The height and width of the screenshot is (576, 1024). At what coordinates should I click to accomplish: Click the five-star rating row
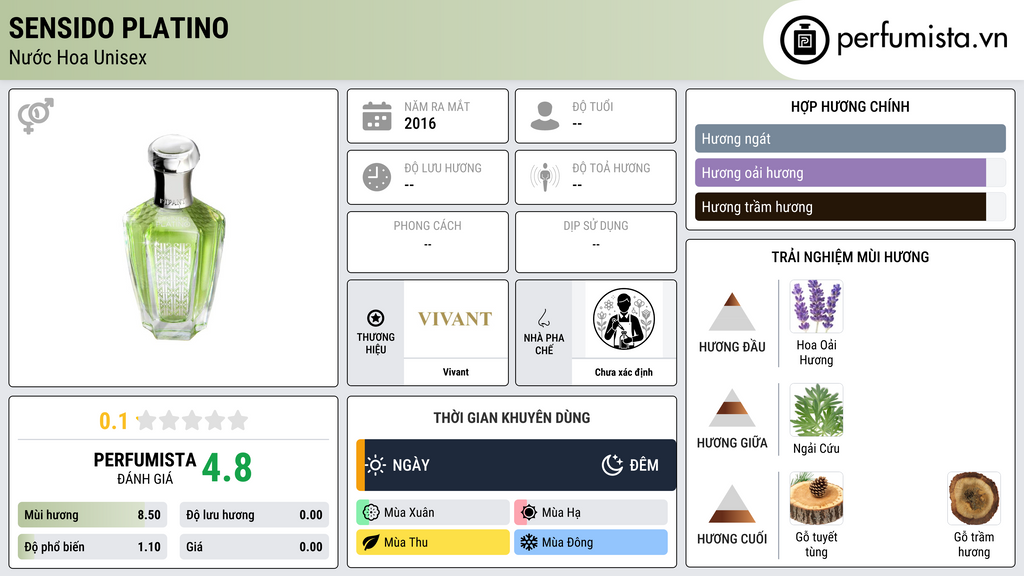(192, 420)
